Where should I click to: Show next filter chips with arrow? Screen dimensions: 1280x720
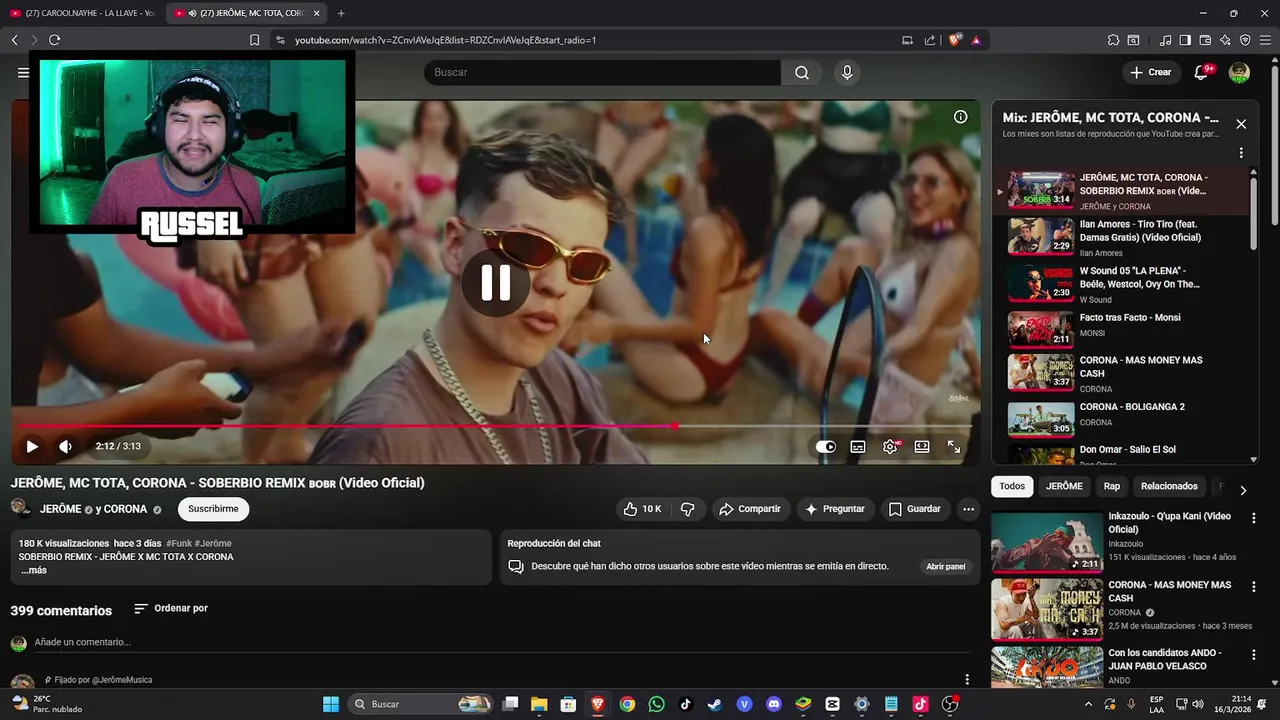[1243, 490]
